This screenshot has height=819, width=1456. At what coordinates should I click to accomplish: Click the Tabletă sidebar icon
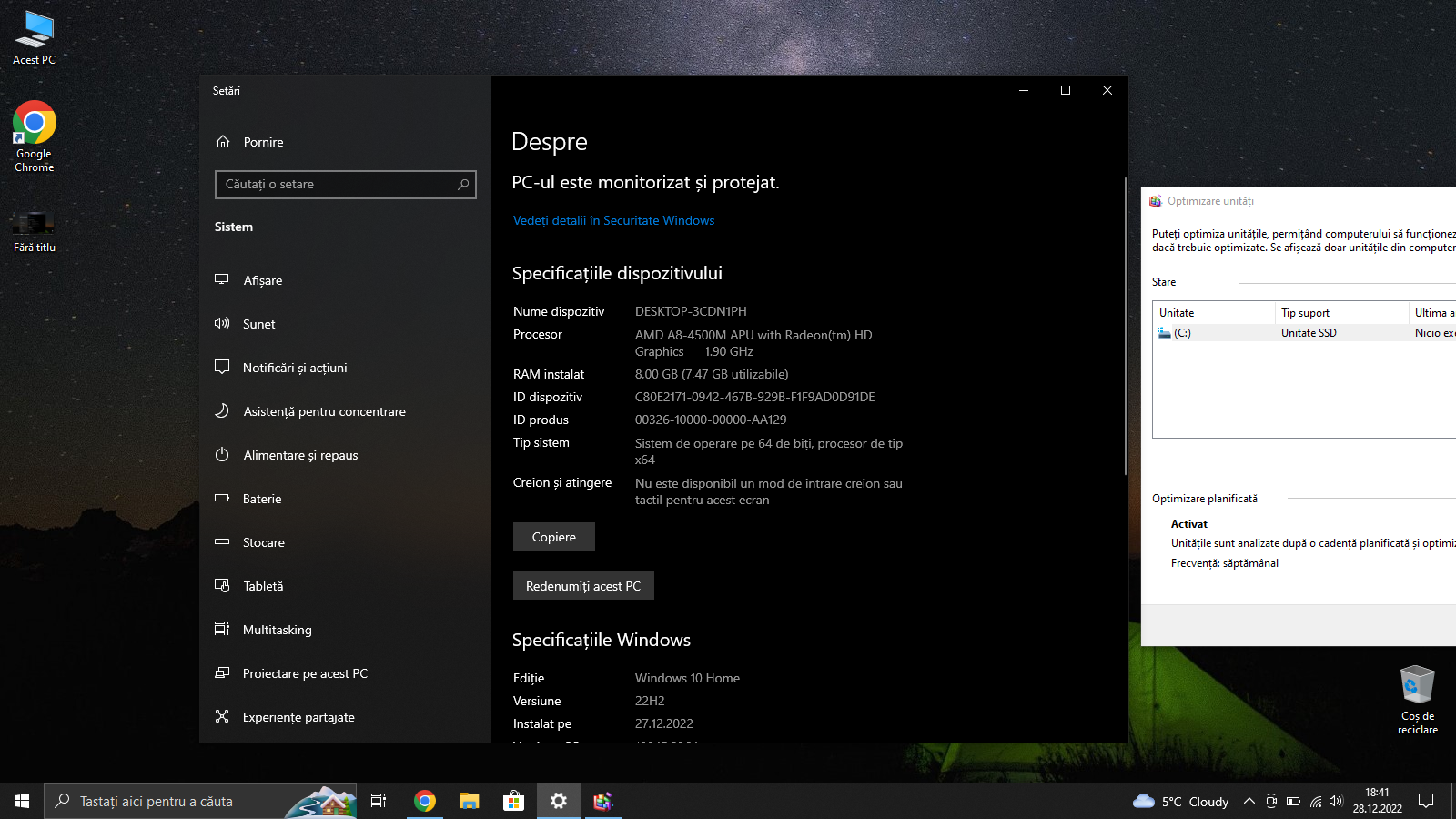click(x=222, y=586)
